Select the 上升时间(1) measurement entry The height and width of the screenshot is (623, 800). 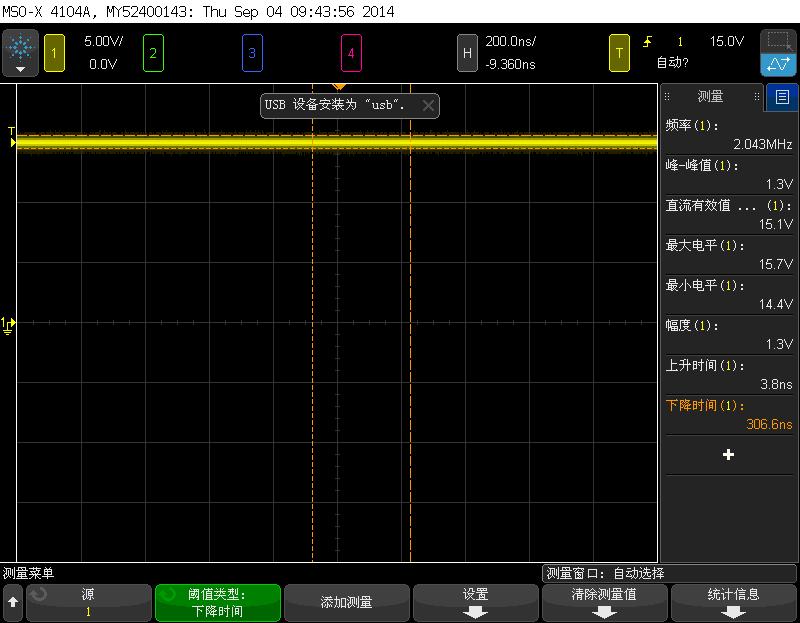click(729, 375)
